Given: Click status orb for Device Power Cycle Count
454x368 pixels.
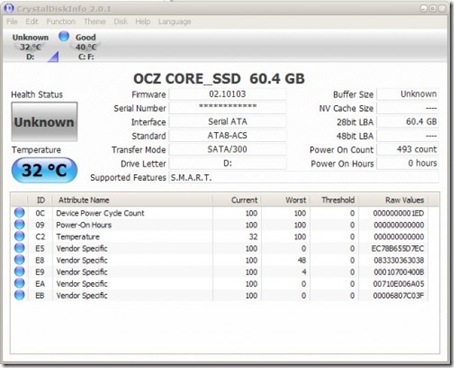Looking at the screenshot, I should point(19,213).
